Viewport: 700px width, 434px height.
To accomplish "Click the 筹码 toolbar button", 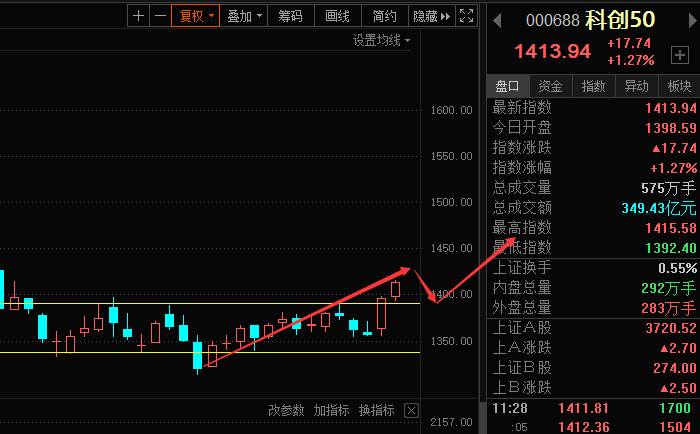I will [291, 16].
